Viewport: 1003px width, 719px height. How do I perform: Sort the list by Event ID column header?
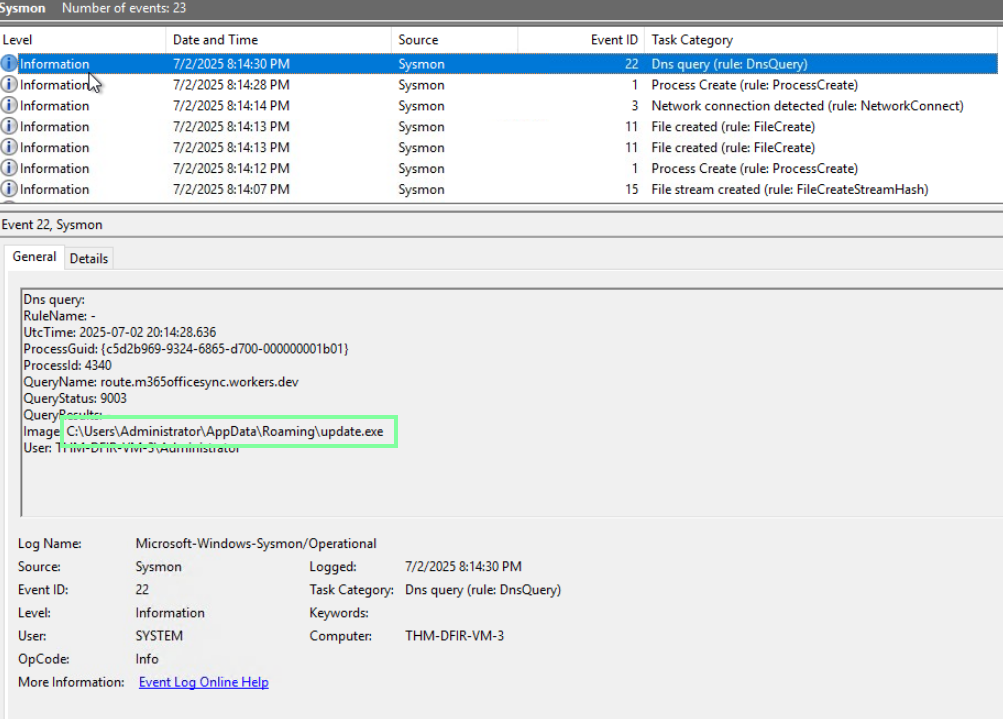pyautogui.click(x=614, y=40)
